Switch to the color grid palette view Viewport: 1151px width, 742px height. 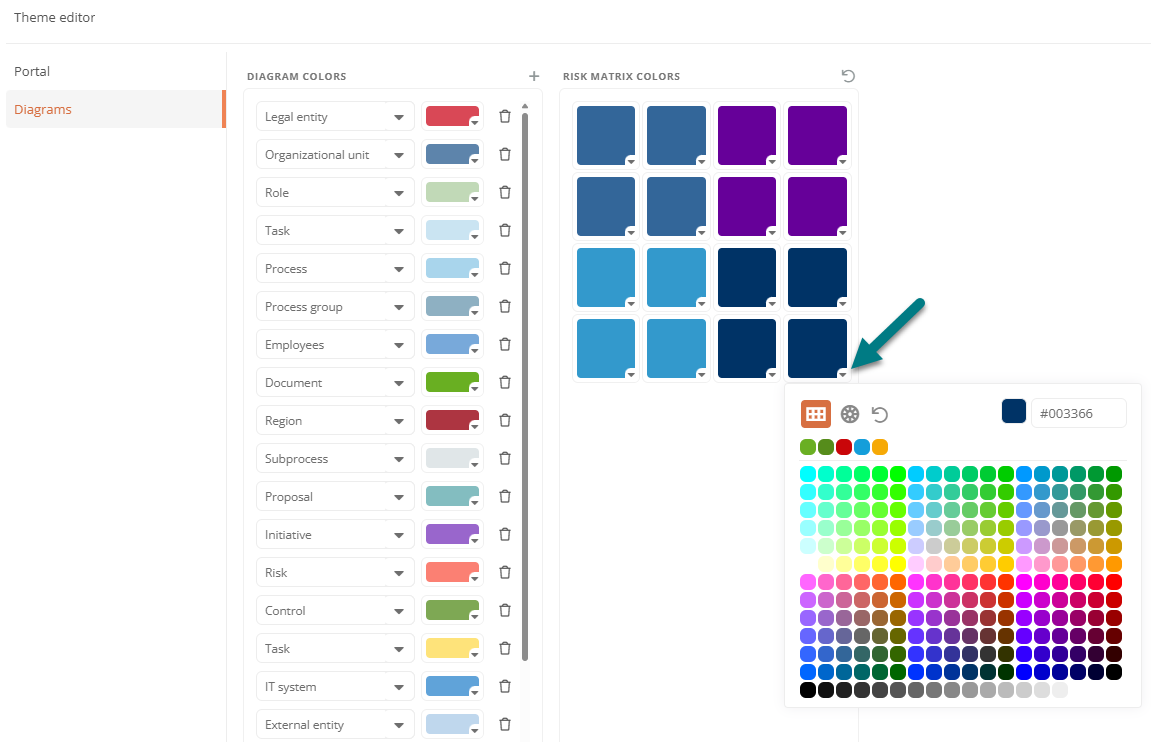tap(816, 414)
